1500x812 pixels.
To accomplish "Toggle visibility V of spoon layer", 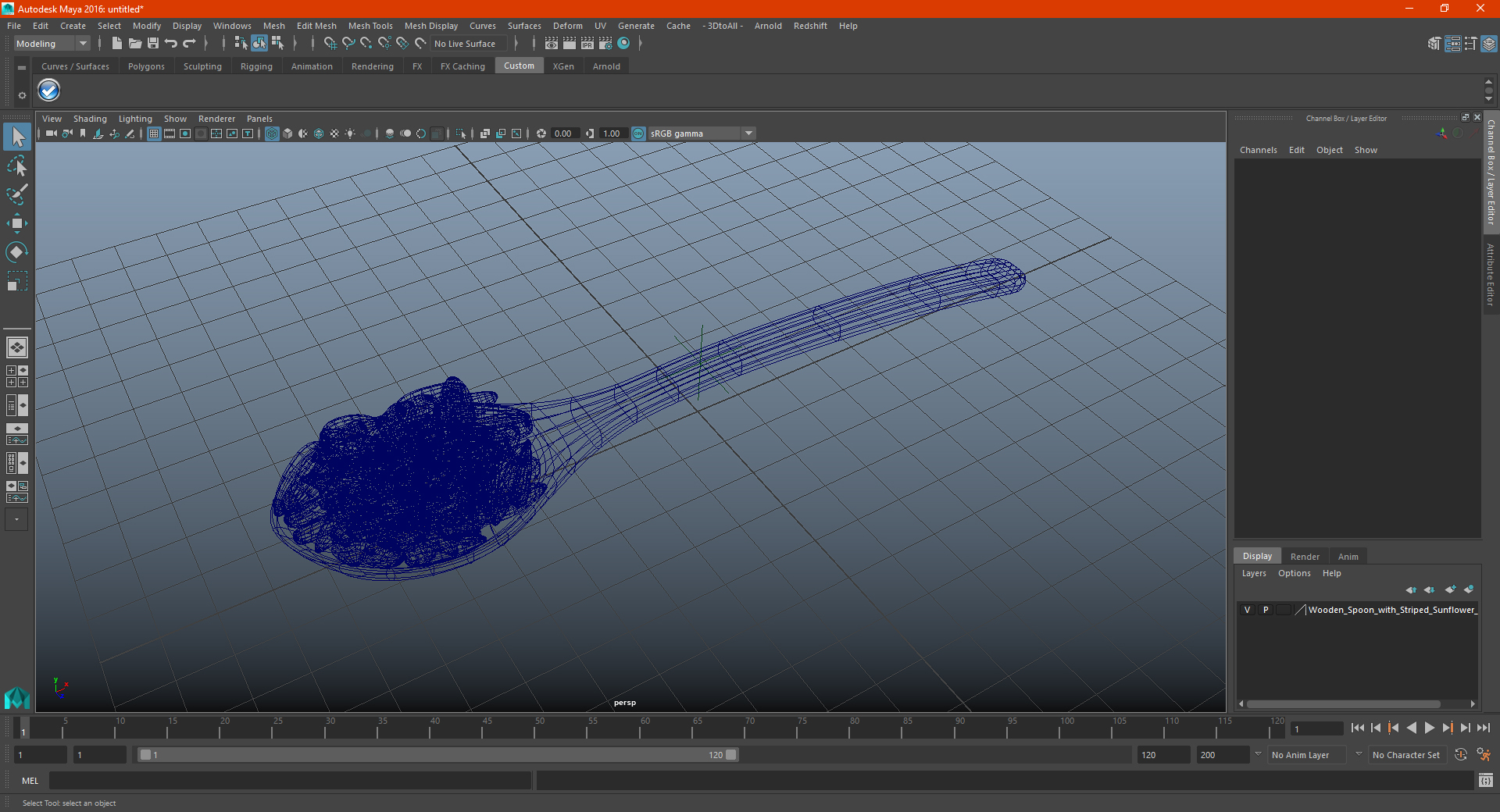I will pyautogui.click(x=1247, y=610).
